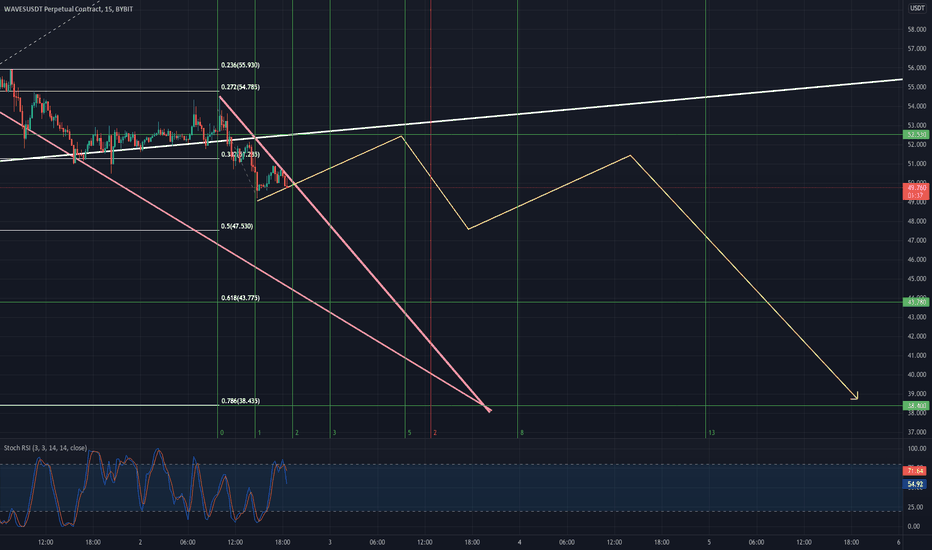
Task: Click 57.000 on the price scale
Action: pos(917,49)
